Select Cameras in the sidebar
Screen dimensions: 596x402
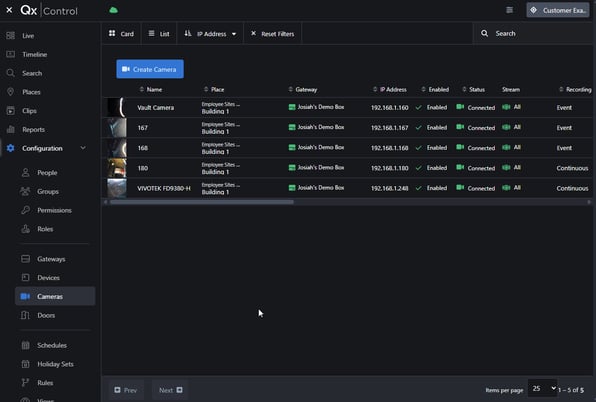tap(55, 296)
